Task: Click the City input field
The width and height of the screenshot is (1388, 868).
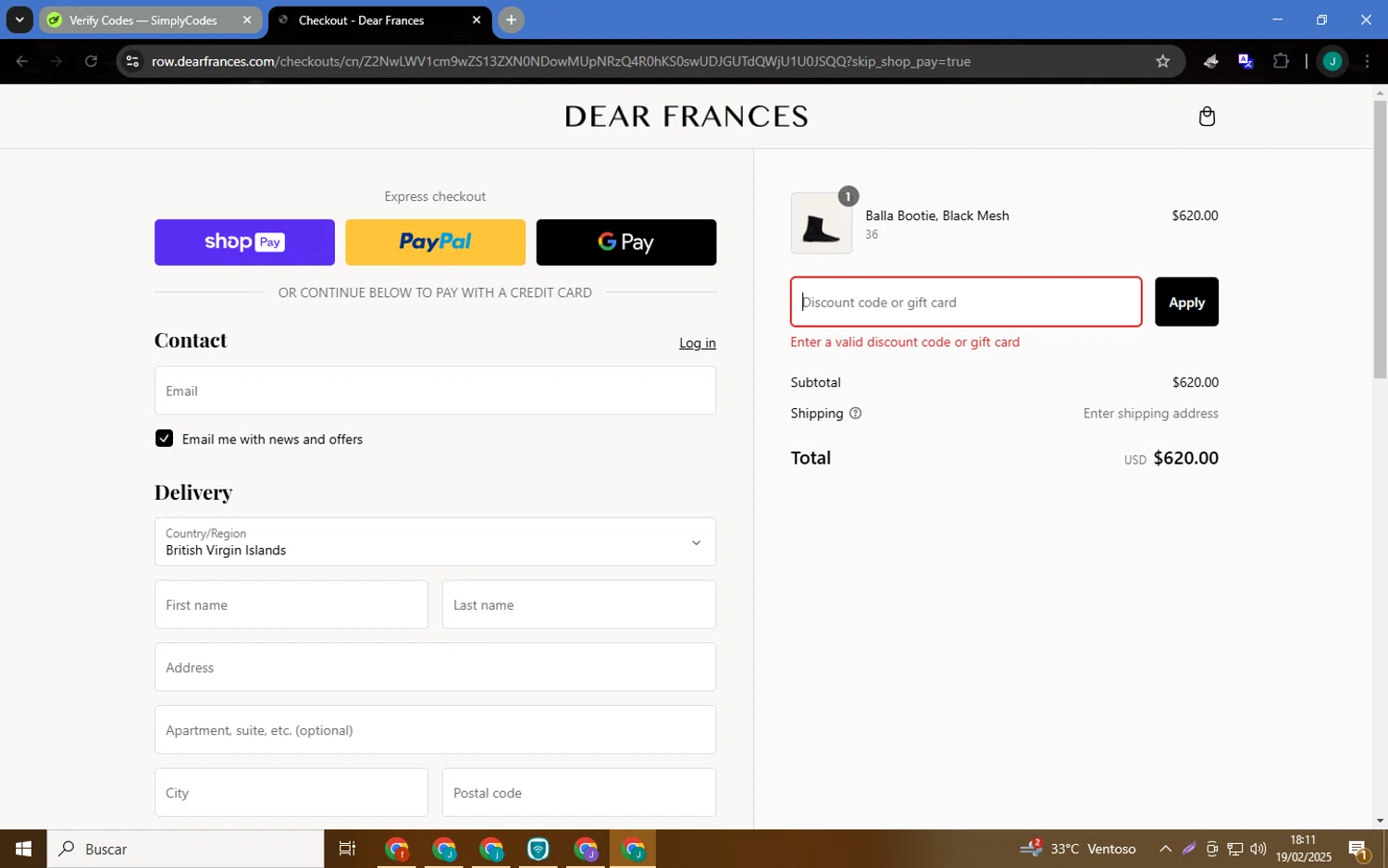Action: [291, 792]
